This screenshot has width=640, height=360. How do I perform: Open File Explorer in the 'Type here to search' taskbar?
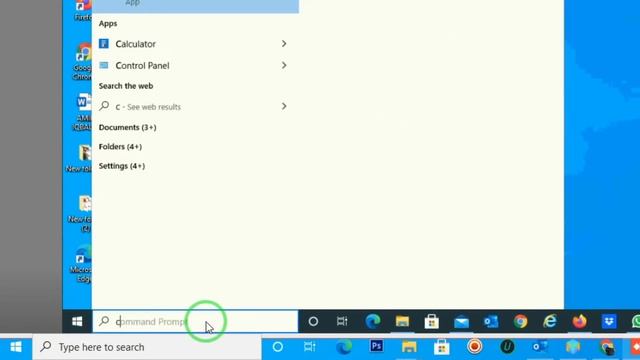click(409, 347)
